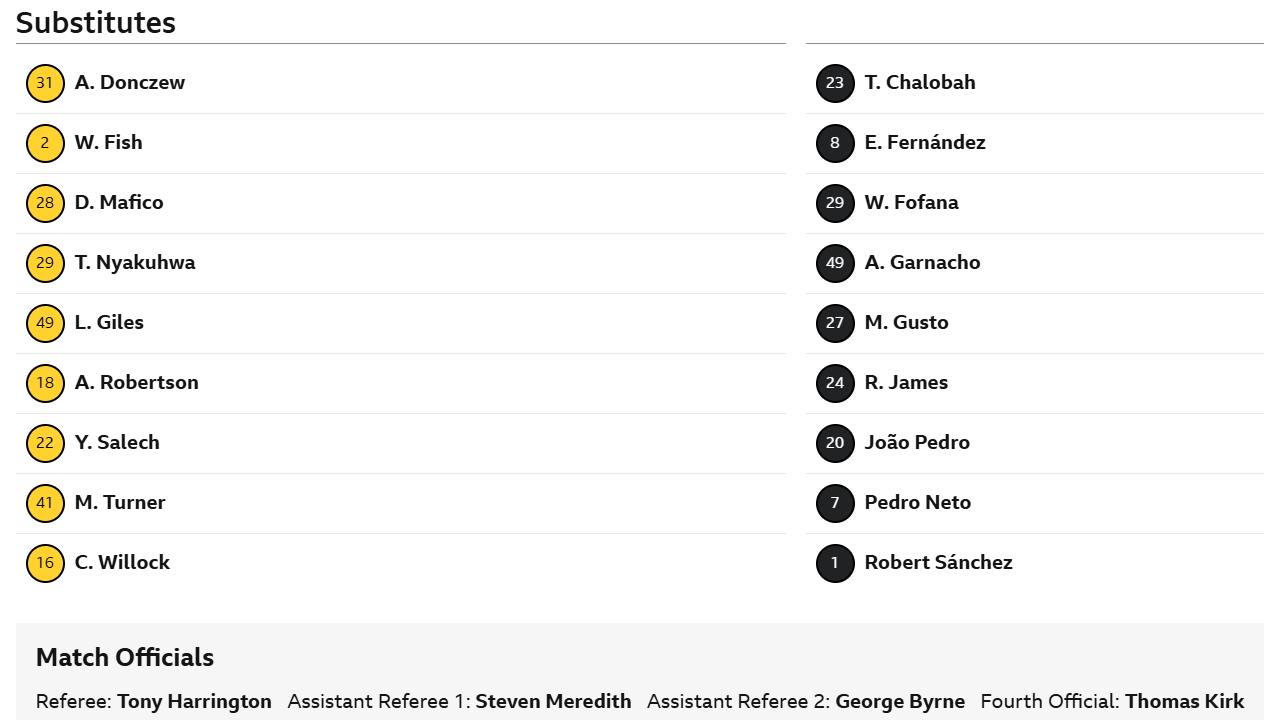This screenshot has width=1264, height=720.
Task: Select the yellow 16 badge for Willock
Action: click(45, 563)
